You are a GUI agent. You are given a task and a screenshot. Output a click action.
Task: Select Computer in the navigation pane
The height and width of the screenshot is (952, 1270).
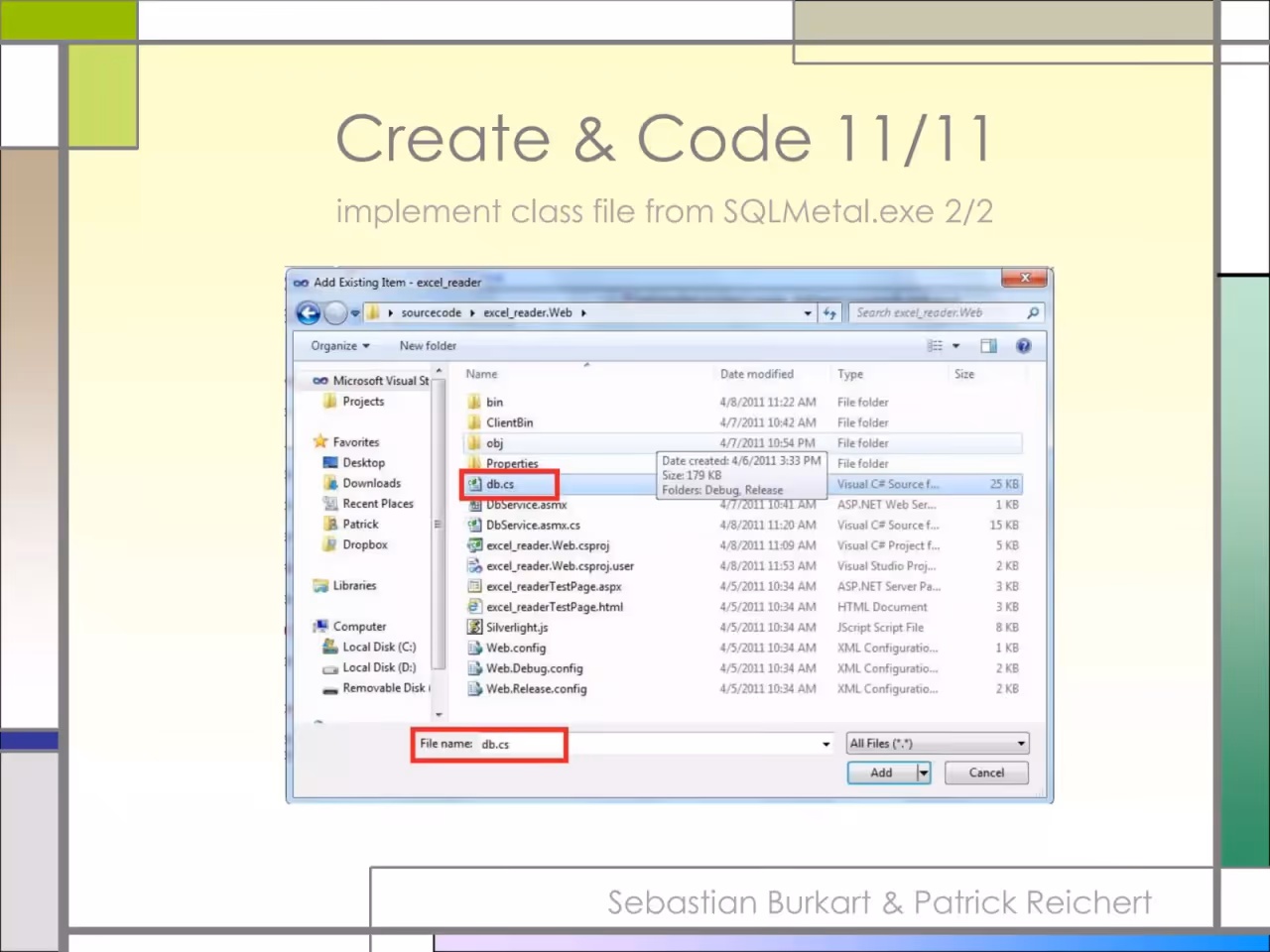[x=350, y=627]
